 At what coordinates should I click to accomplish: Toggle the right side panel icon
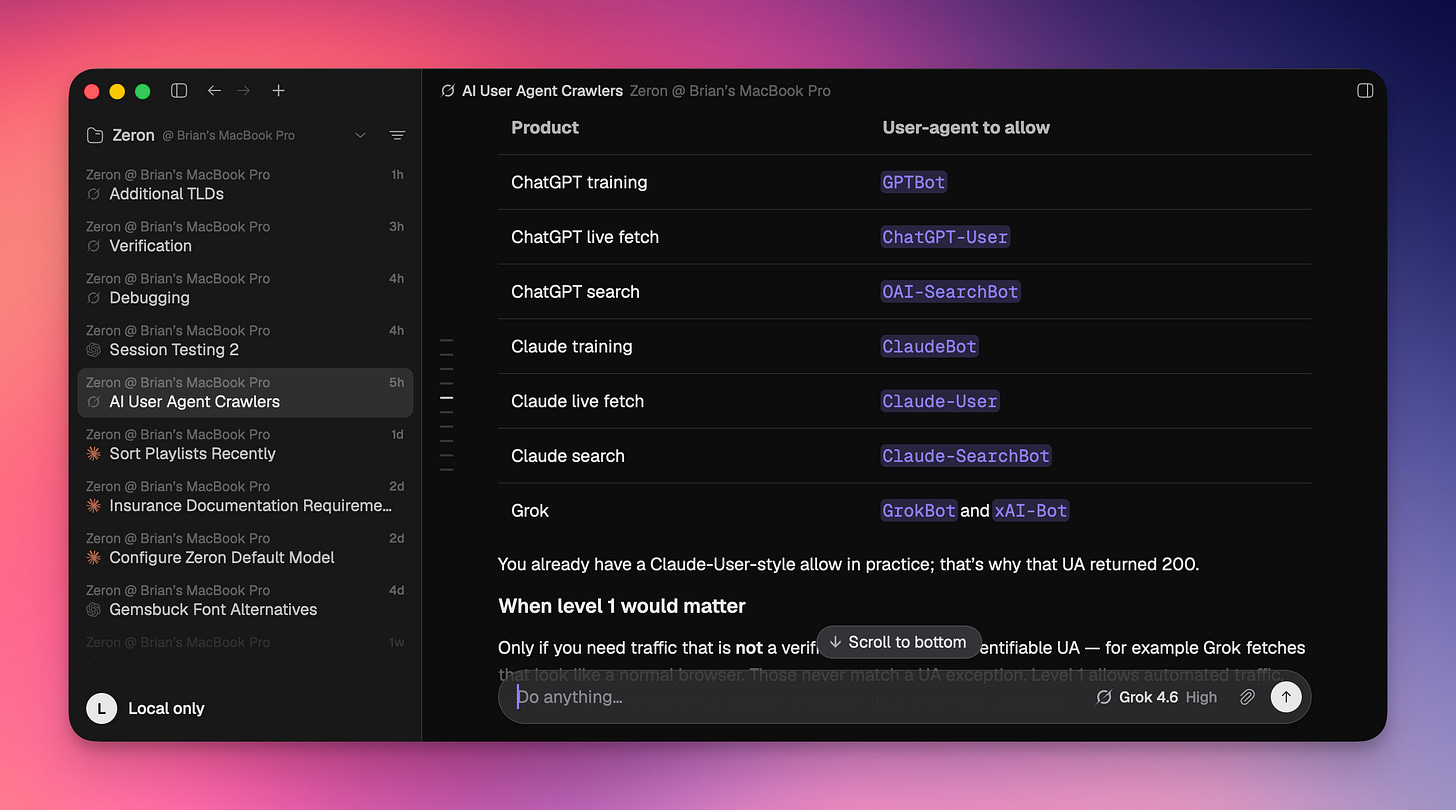[x=1365, y=91]
